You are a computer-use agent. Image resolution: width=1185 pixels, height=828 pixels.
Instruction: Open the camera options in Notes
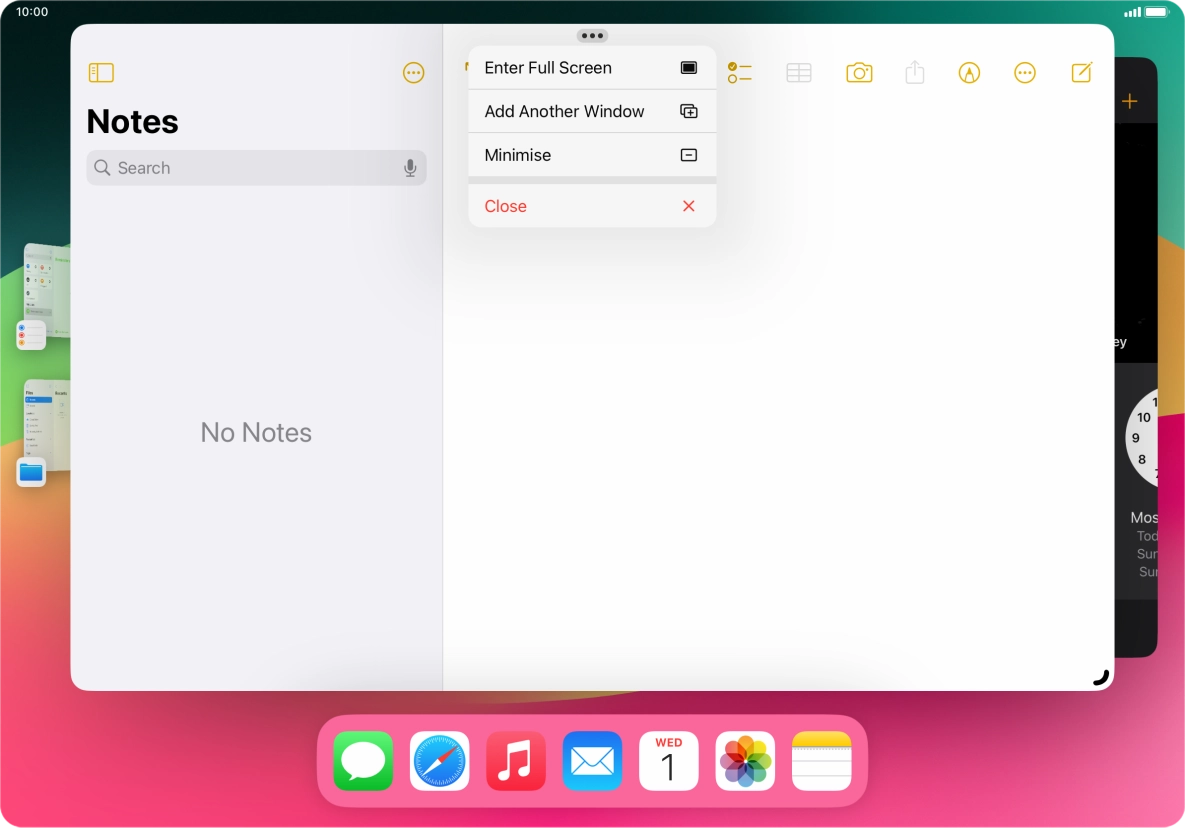pyautogui.click(x=859, y=72)
